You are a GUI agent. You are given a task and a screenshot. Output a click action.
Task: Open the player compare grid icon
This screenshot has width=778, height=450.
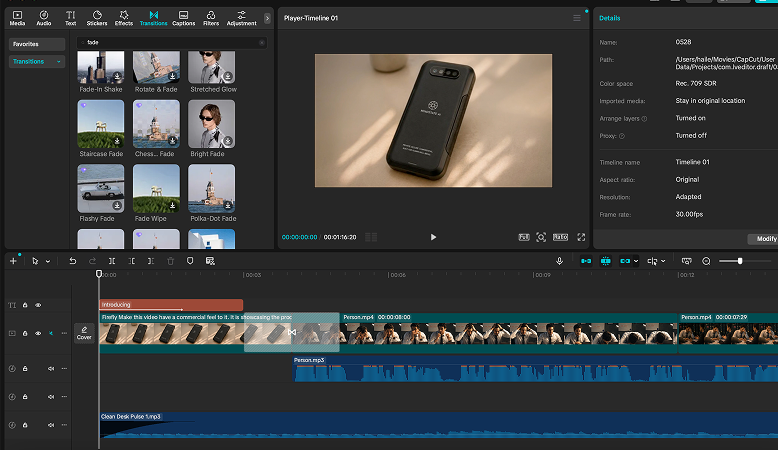coord(371,237)
